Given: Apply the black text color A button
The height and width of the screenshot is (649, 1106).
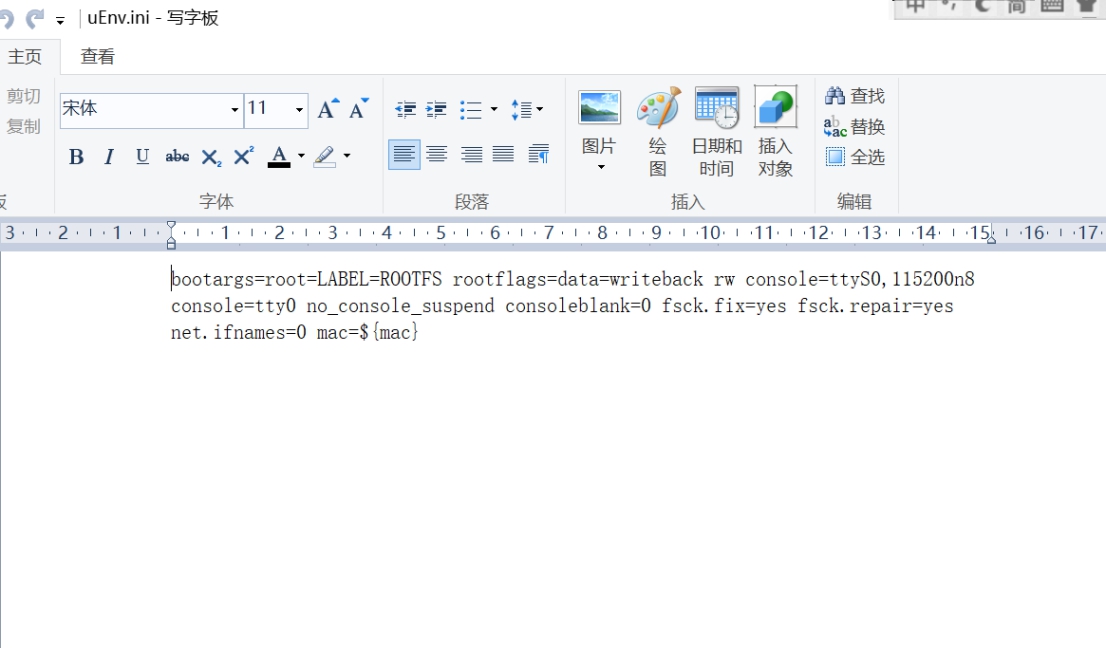Looking at the screenshot, I should click(279, 157).
